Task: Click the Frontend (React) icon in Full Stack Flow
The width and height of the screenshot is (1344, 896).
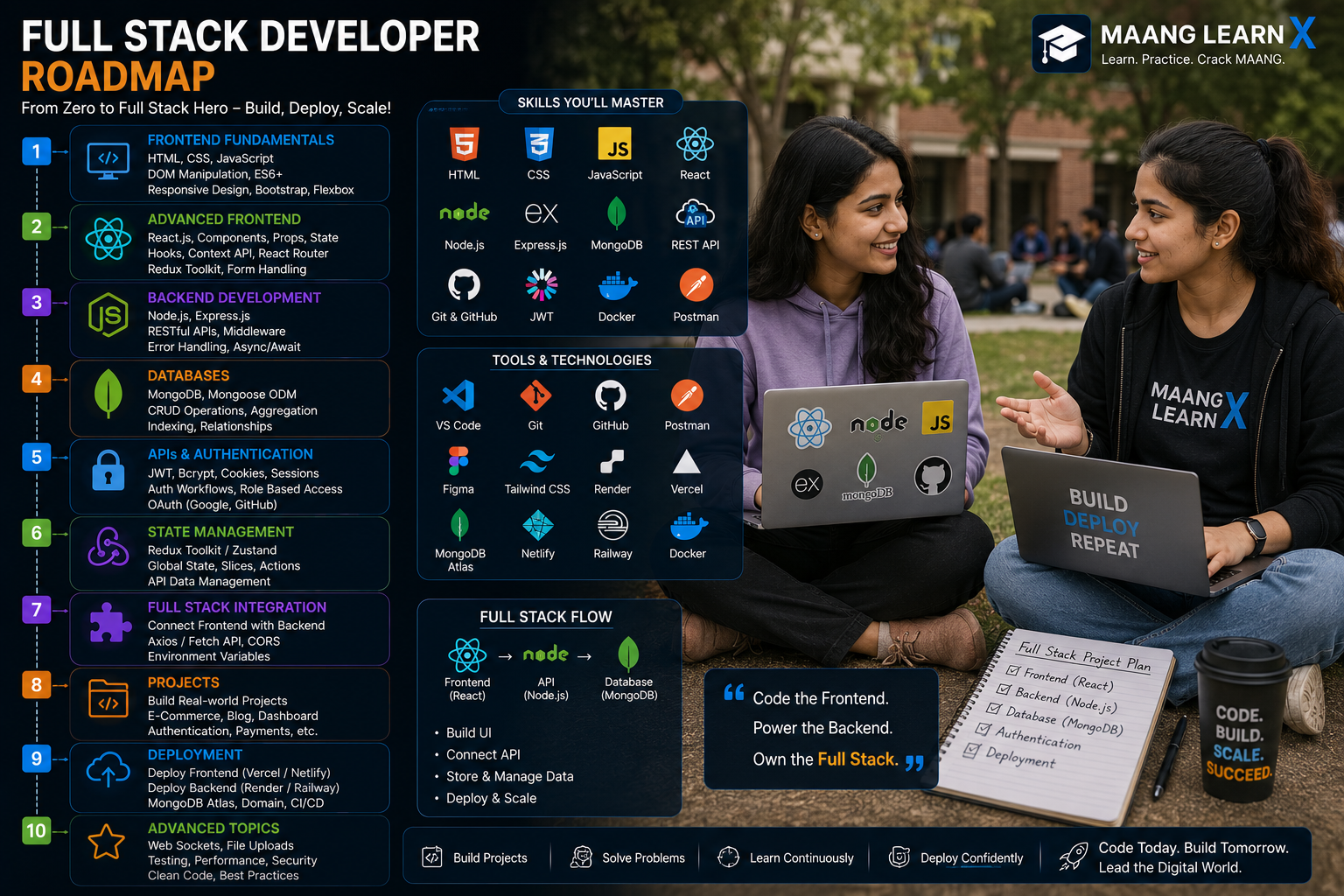Action: click(467, 655)
